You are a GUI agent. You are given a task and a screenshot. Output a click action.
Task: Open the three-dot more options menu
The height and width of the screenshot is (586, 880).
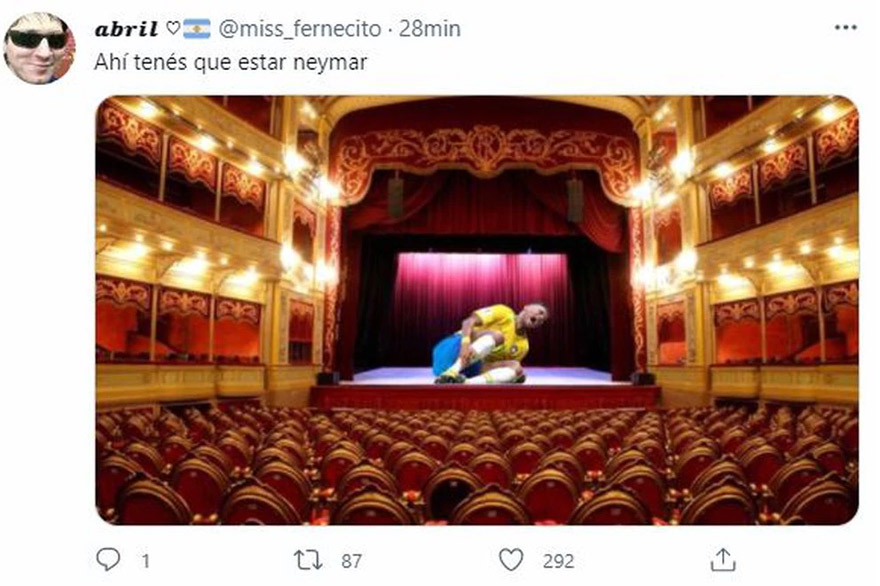click(x=845, y=28)
